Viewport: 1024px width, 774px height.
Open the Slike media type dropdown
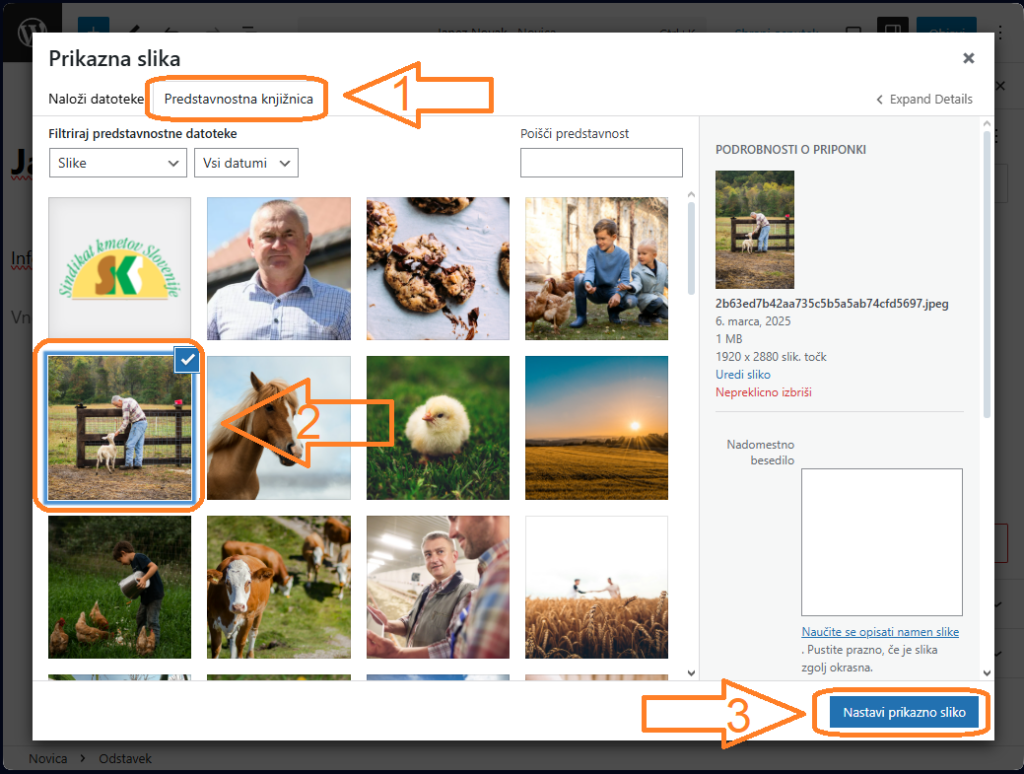[x=118, y=163]
